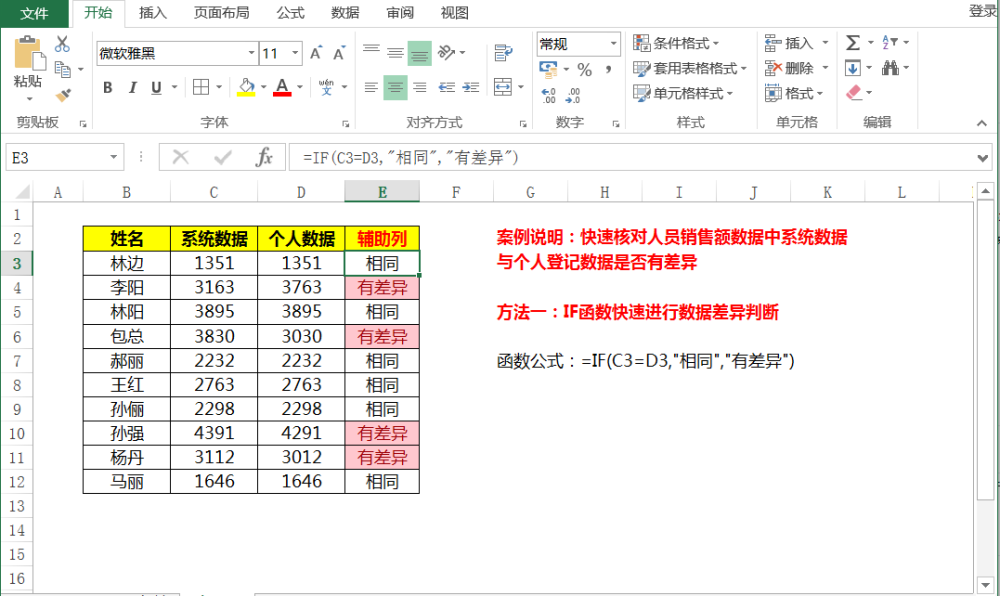The width and height of the screenshot is (1000, 596).
Task: Switch to the 审阅 tab
Action: click(x=400, y=13)
